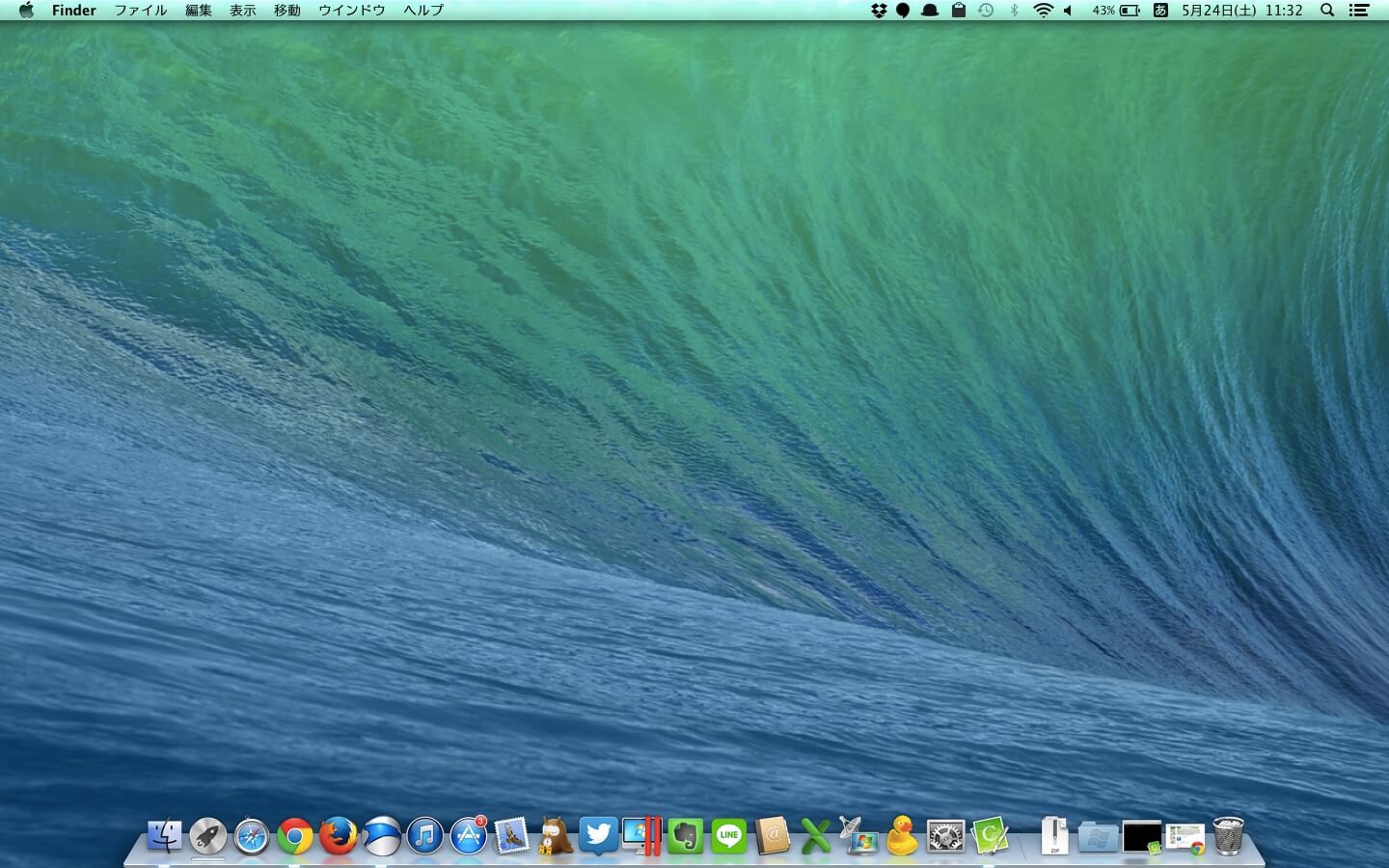
Task: Launch Evernote elephant icon in Dock
Action: [x=686, y=836]
